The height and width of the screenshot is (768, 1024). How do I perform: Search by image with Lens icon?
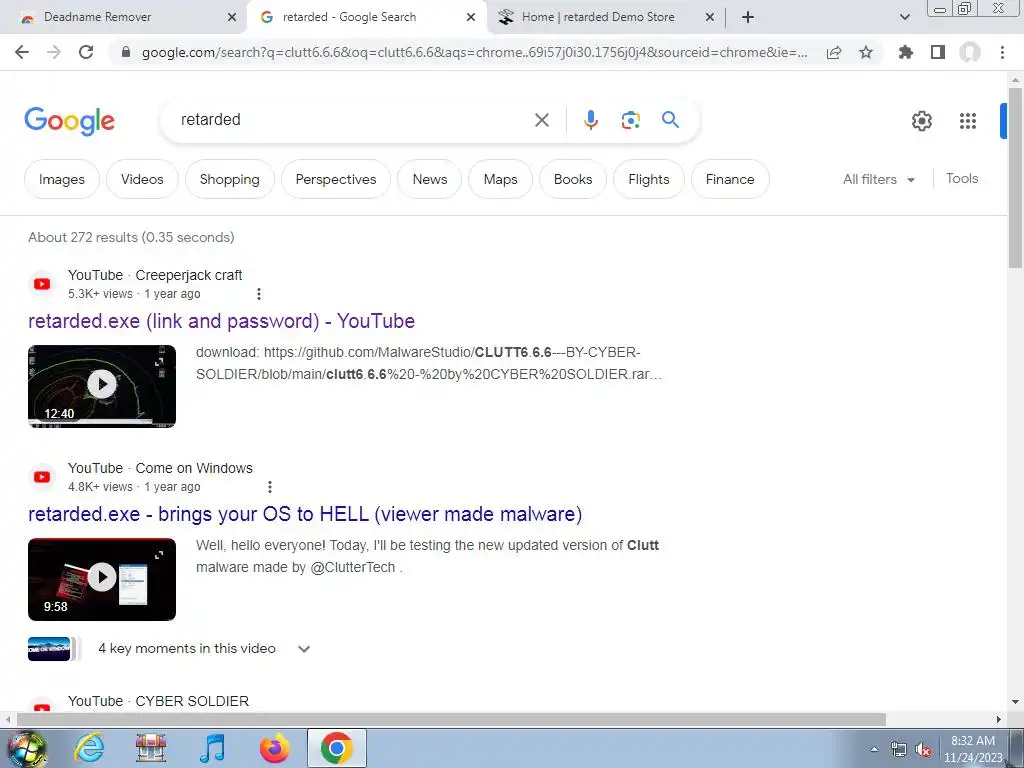(x=630, y=120)
